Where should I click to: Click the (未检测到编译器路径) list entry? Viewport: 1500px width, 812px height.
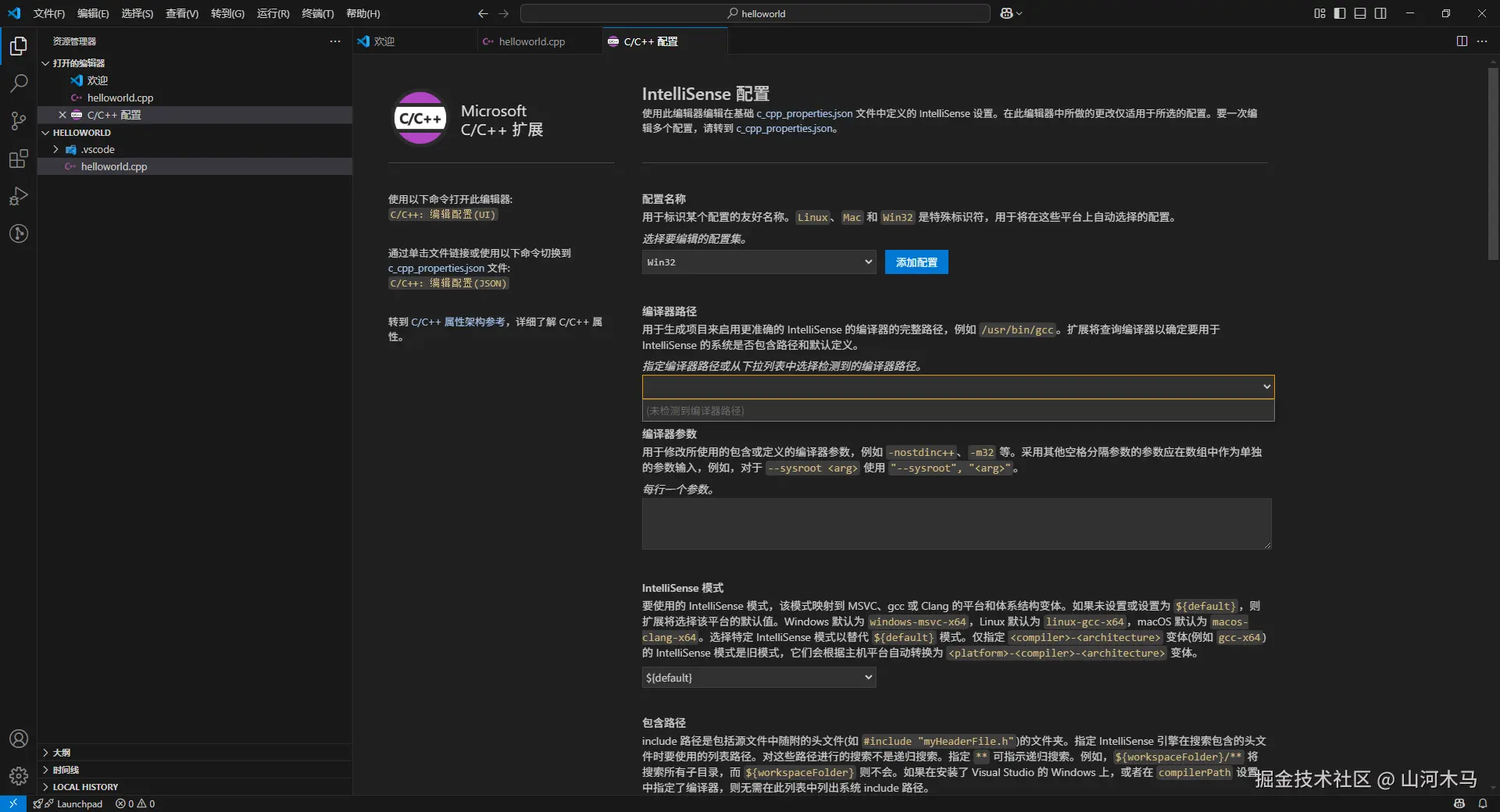click(958, 411)
